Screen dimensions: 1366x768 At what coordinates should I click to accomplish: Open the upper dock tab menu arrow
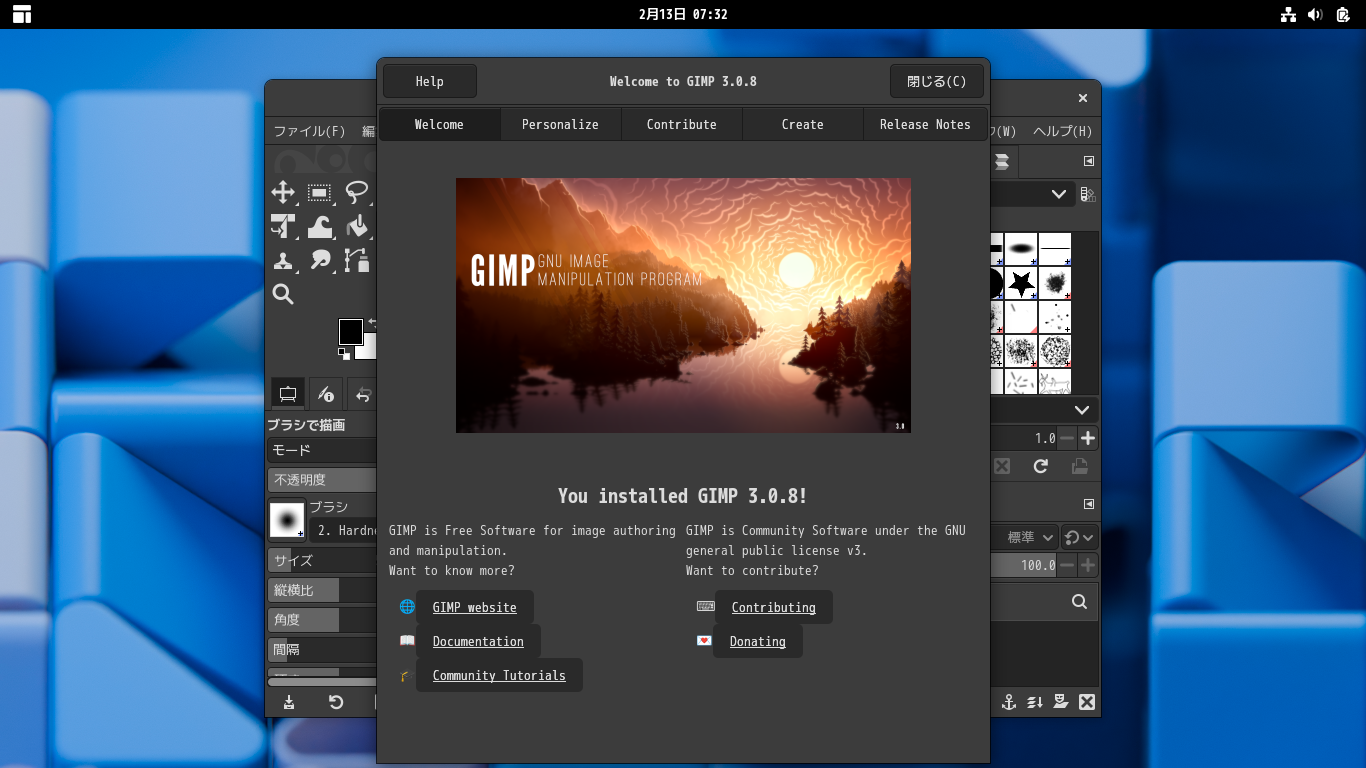point(1089,161)
